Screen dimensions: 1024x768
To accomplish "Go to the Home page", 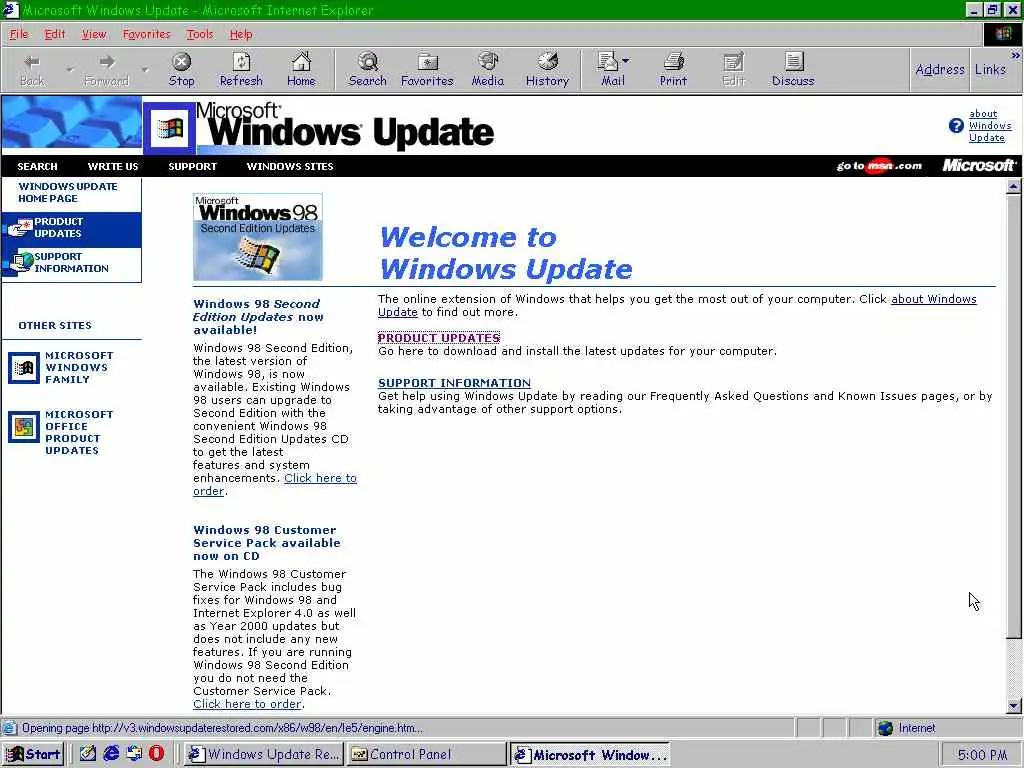I will click(301, 70).
